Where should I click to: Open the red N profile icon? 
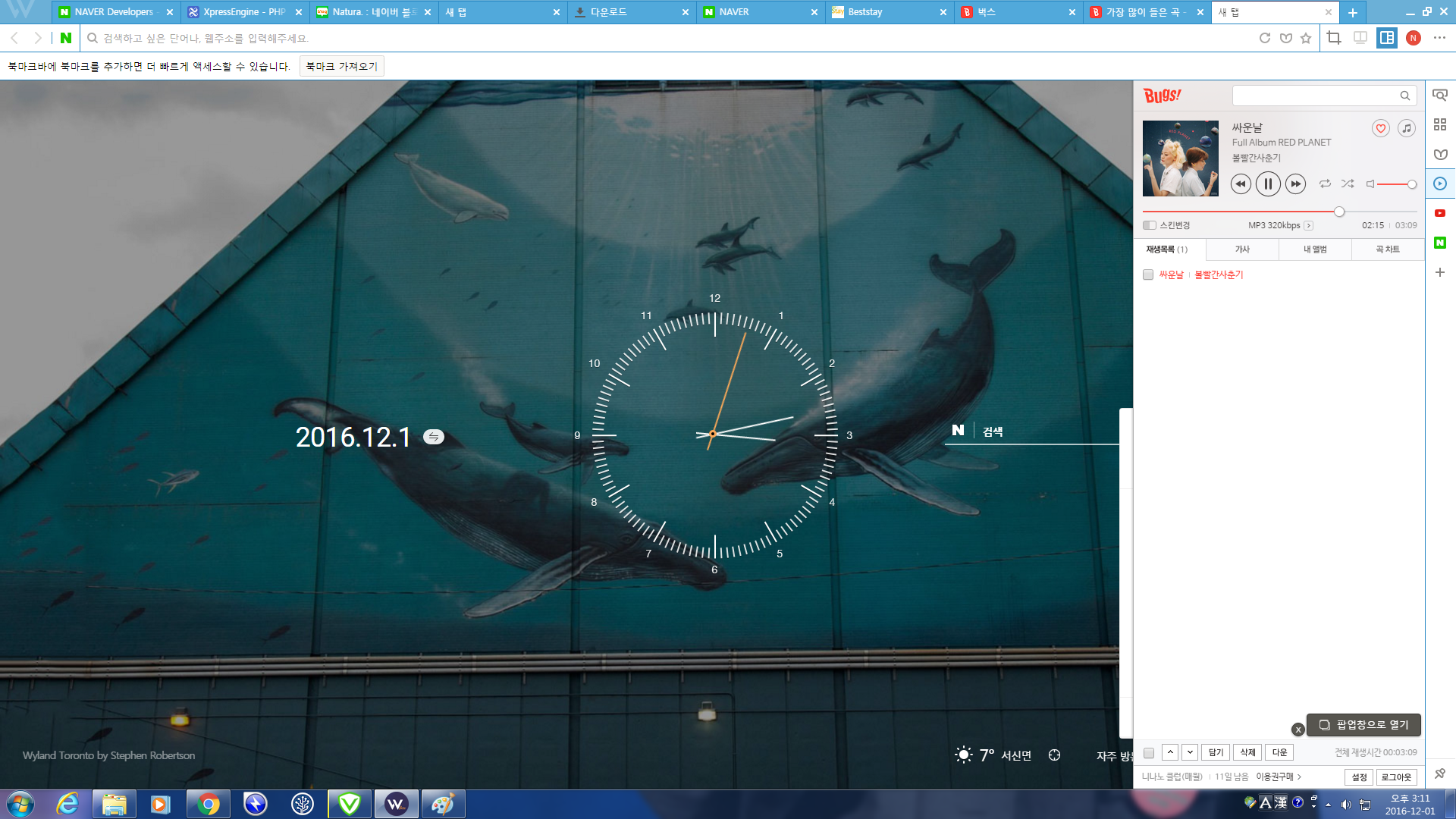[x=1413, y=38]
